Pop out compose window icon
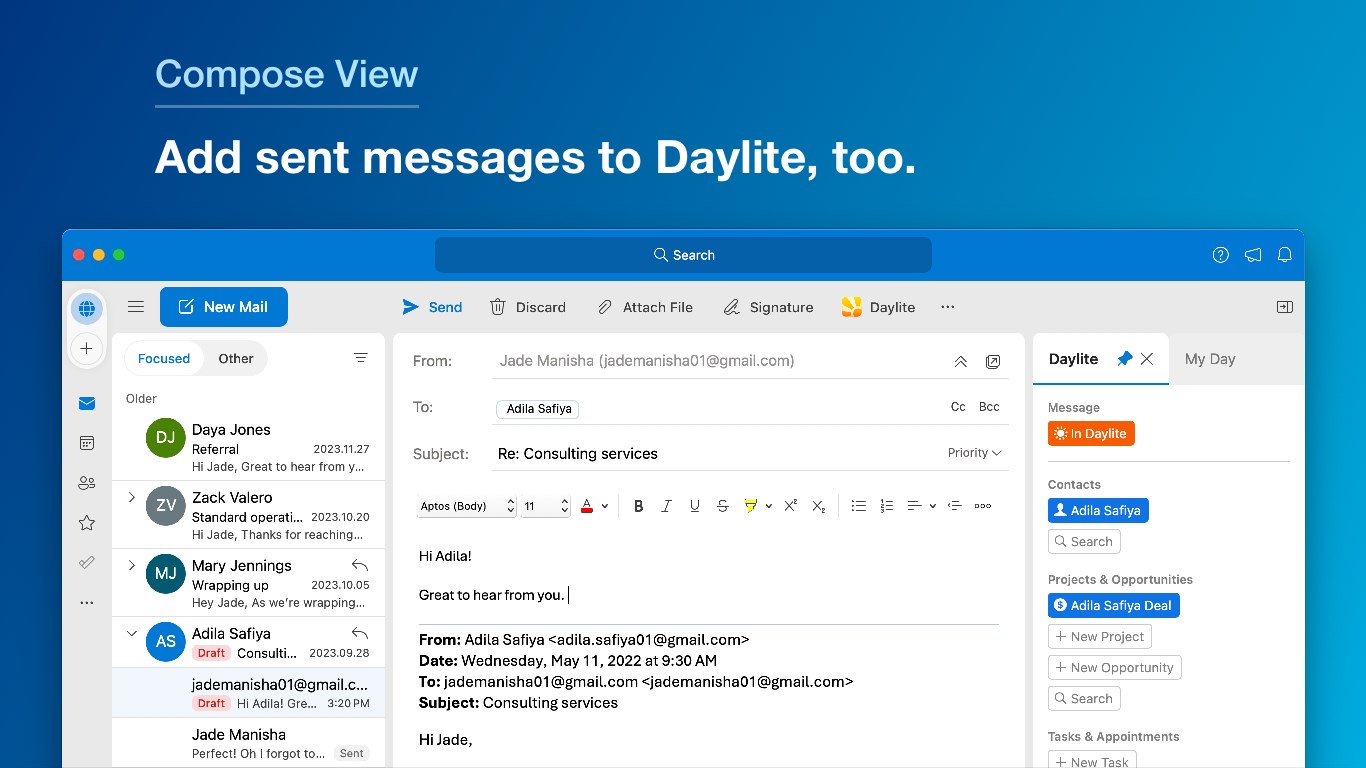This screenshot has width=1366, height=768. coord(993,362)
